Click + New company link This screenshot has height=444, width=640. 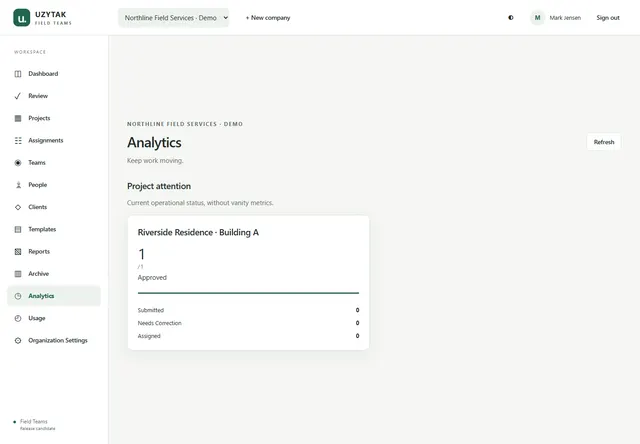coord(268,18)
